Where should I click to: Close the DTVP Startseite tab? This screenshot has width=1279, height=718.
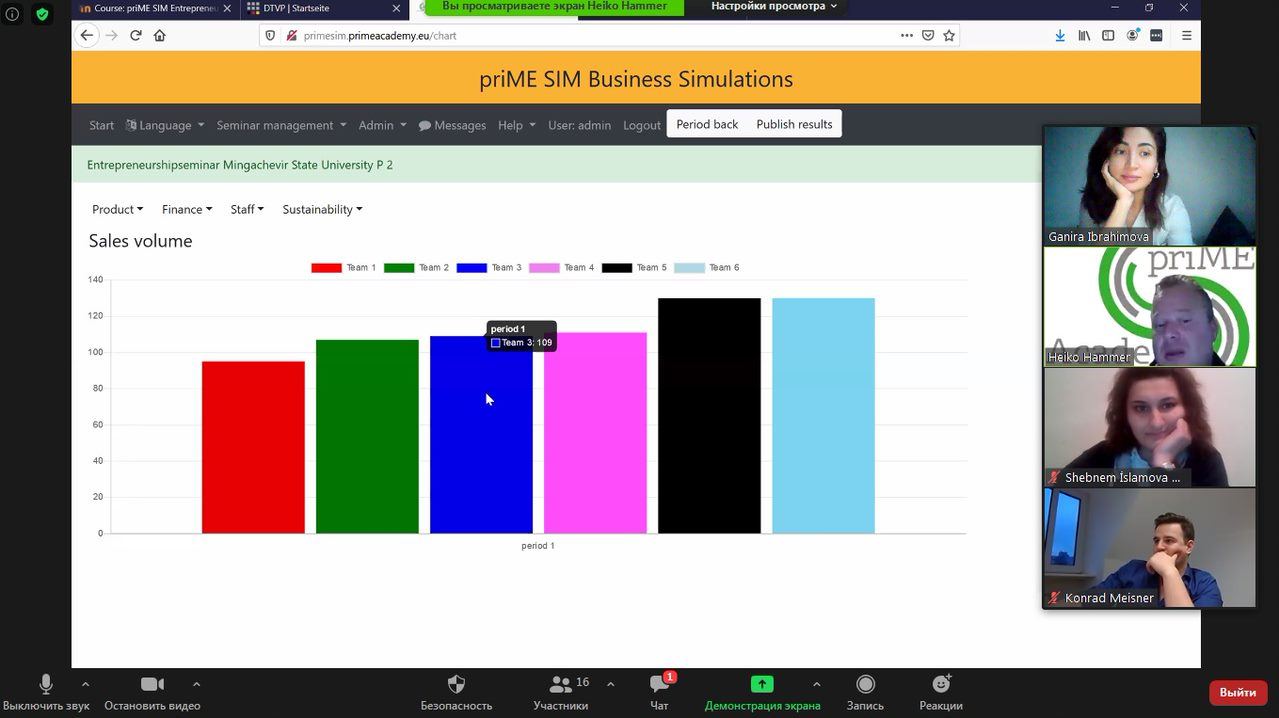397,8
